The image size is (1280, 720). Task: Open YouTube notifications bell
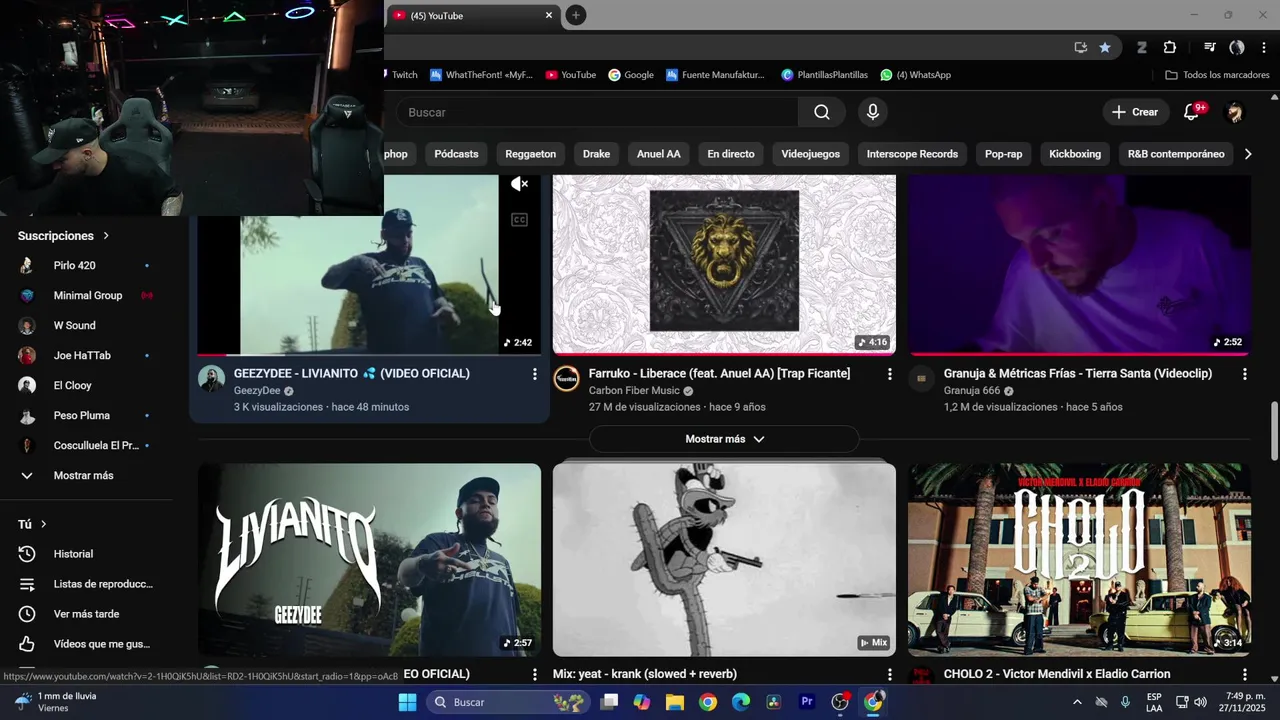point(1191,112)
